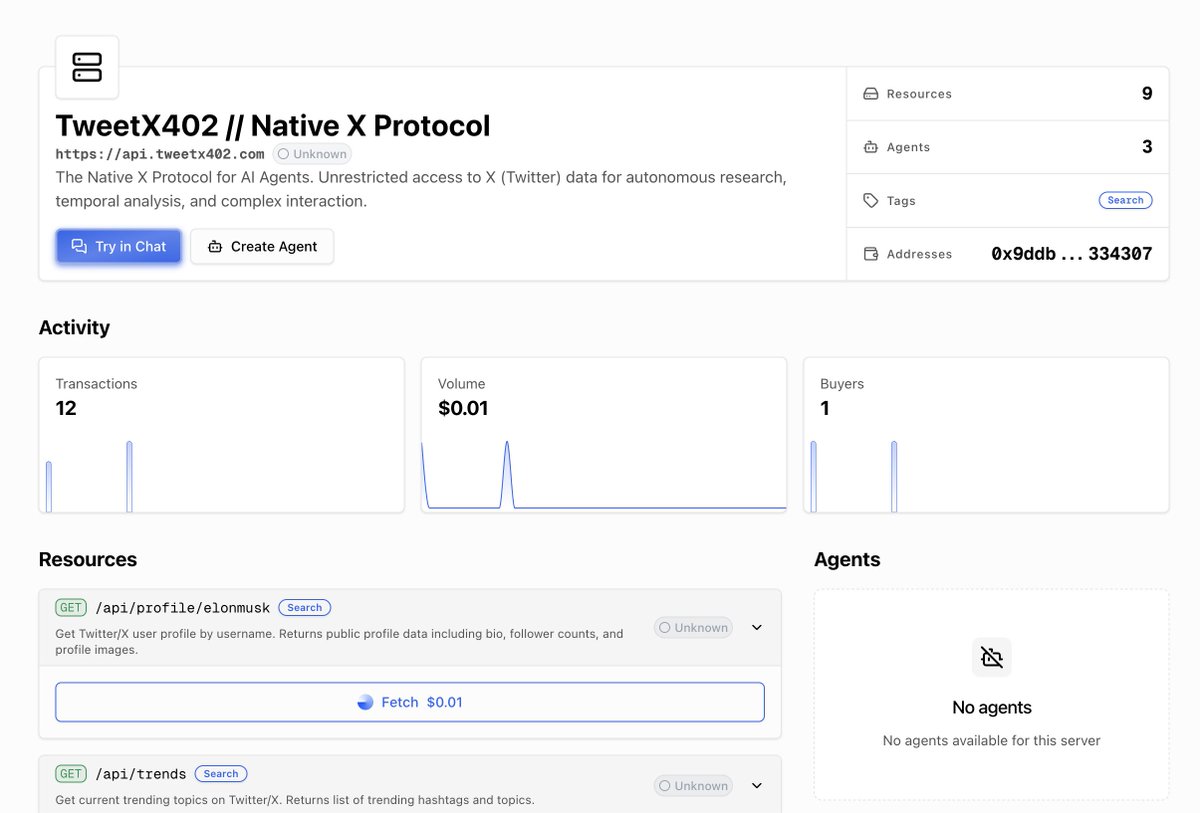Click the Unknown status badge on /api/profile/elonmusk row
Viewport: 1200px width, 813px height.
pos(693,627)
